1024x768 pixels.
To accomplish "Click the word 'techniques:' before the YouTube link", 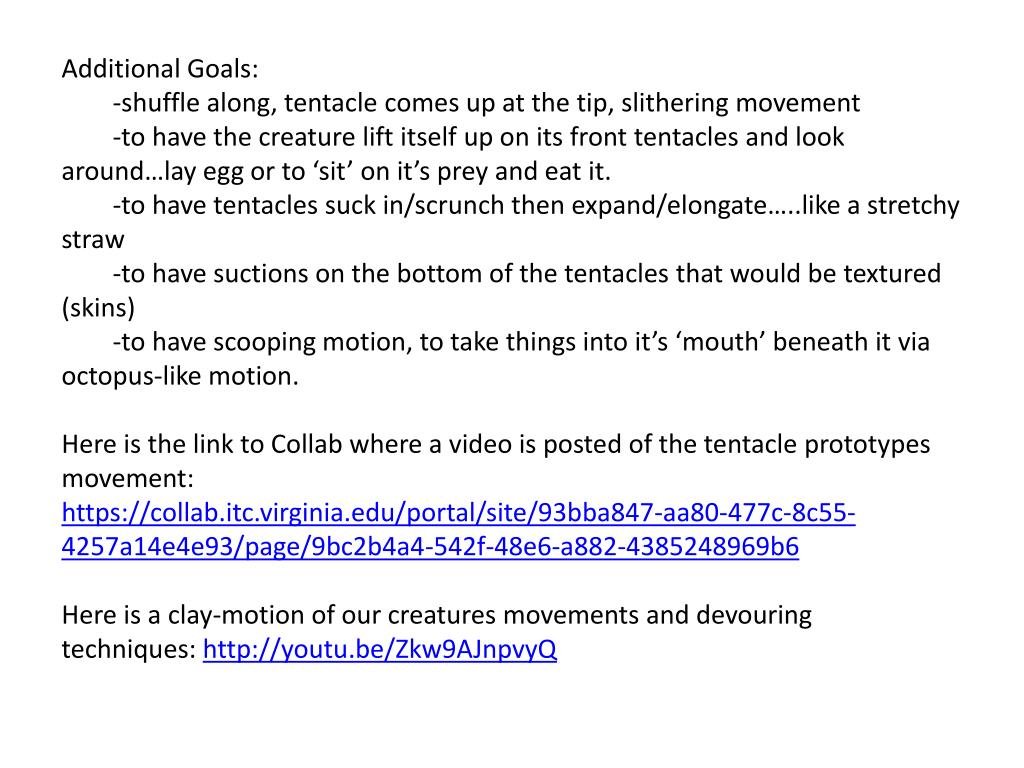I will [129, 649].
